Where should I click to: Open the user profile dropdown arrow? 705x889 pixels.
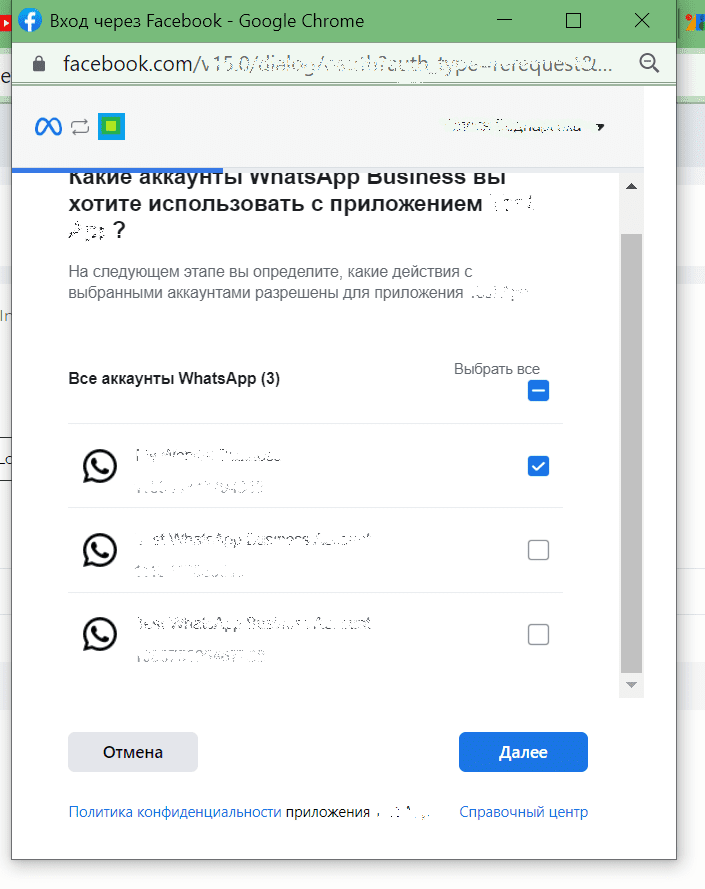pyautogui.click(x=600, y=127)
